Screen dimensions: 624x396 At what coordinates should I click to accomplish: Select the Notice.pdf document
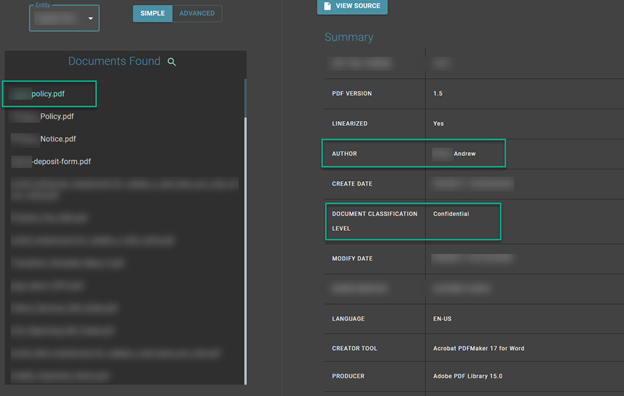tap(58, 139)
